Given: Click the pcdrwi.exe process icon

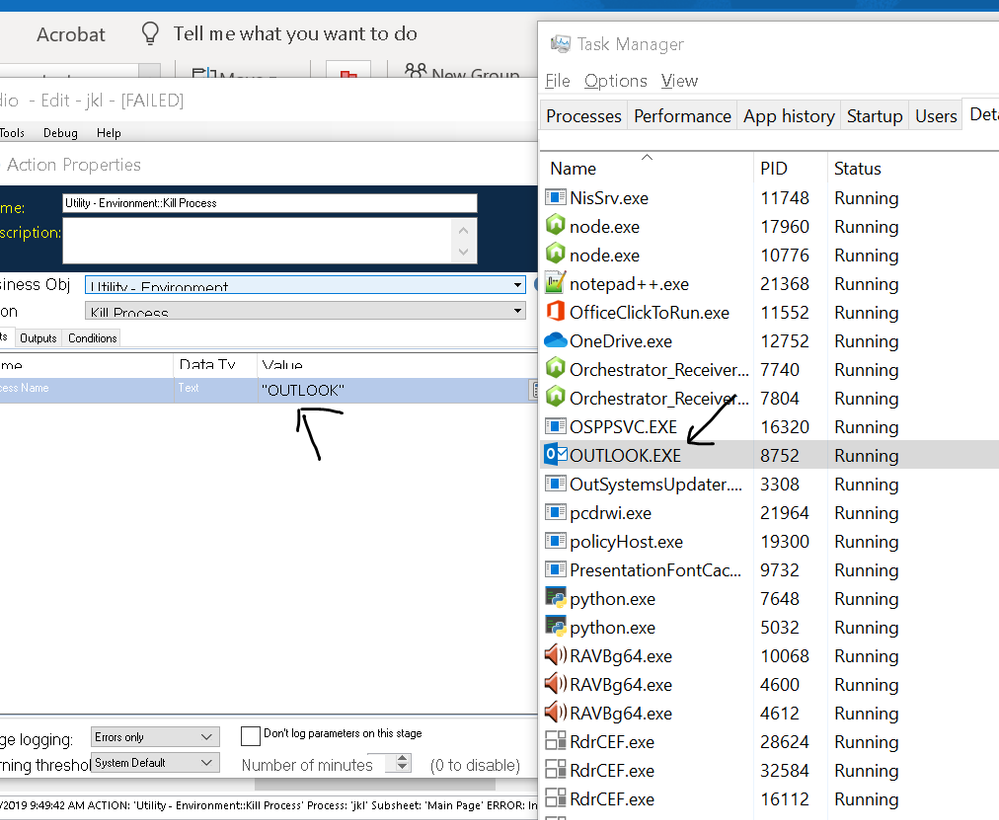Looking at the screenshot, I should pyautogui.click(x=556, y=512).
